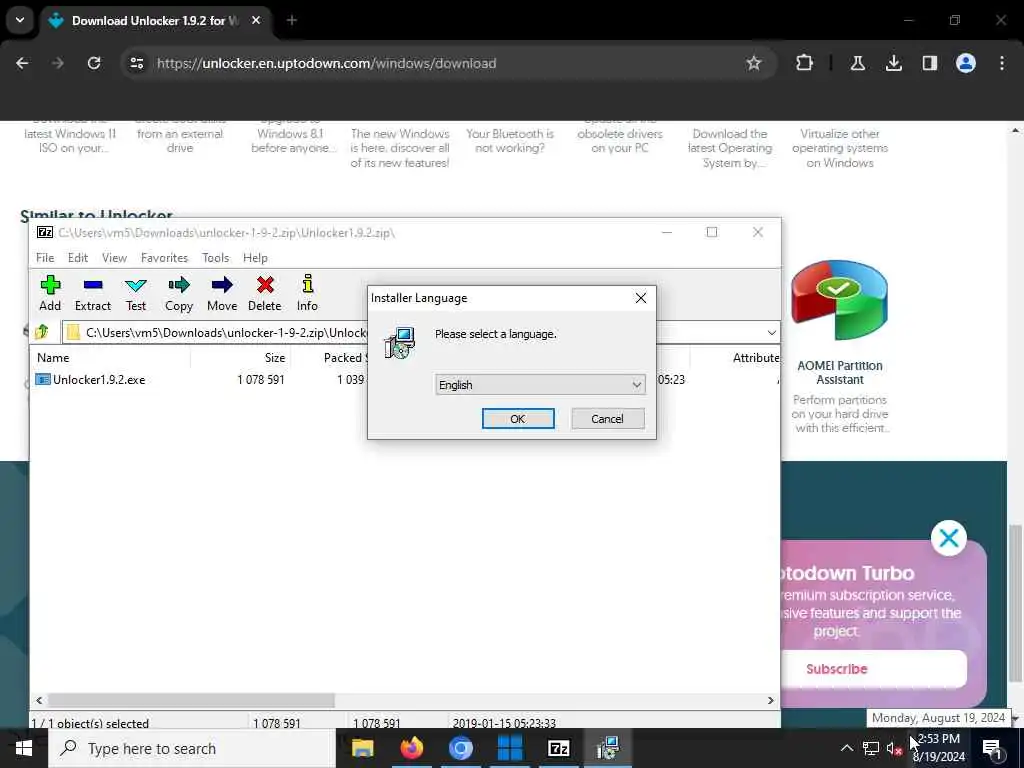Screen dimensions: 1024x768
Task: Open the View menu in 7-Zip
Action: pos(114,258)
